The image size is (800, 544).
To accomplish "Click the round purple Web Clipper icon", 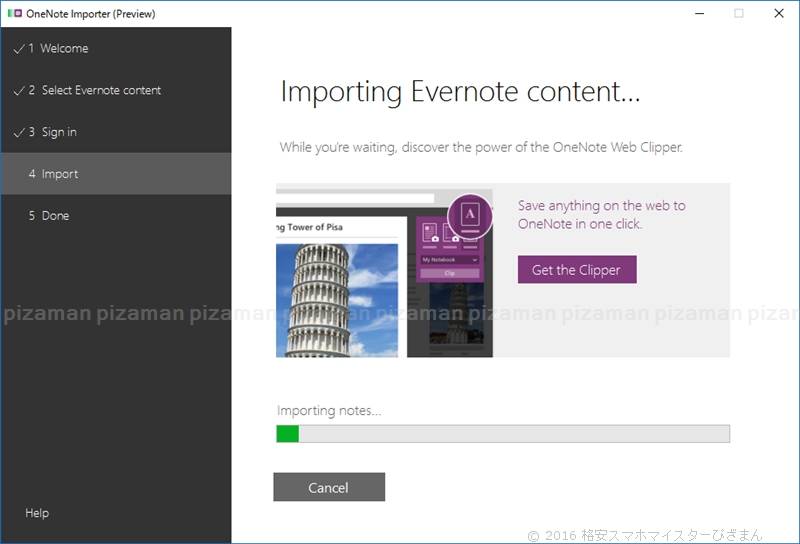I will point(470,216).
